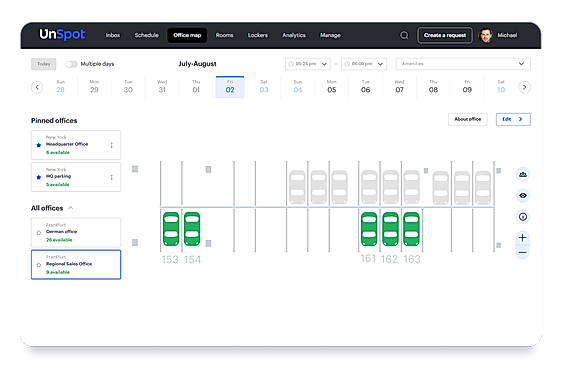Pin the German office star
562x368 pixels.
39,233
